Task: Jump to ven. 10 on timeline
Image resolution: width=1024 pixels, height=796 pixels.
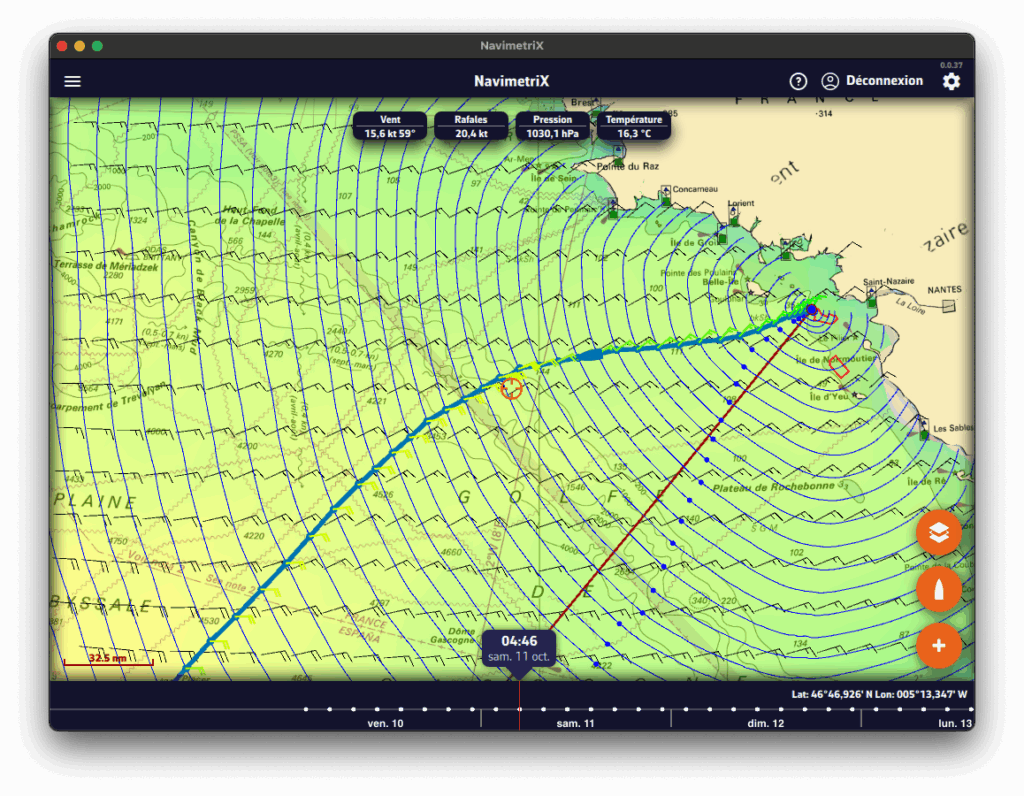Action: click(x=385, y=722)
